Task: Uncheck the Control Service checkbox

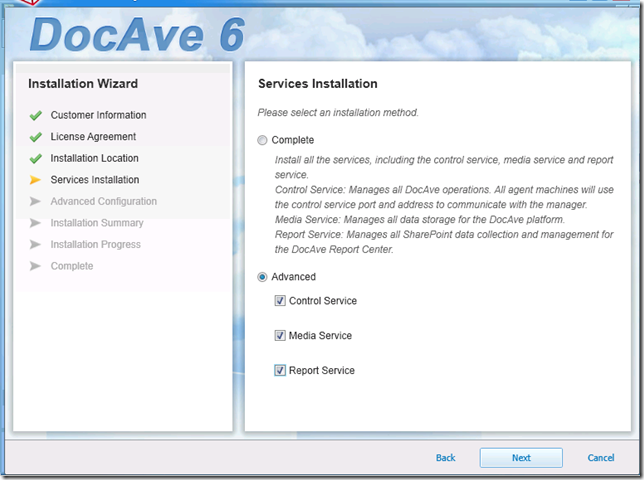Action: tap(280, 301)
